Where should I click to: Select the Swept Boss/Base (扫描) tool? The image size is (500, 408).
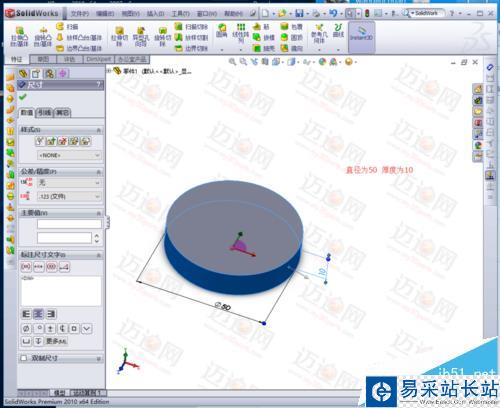pos(68,27)
